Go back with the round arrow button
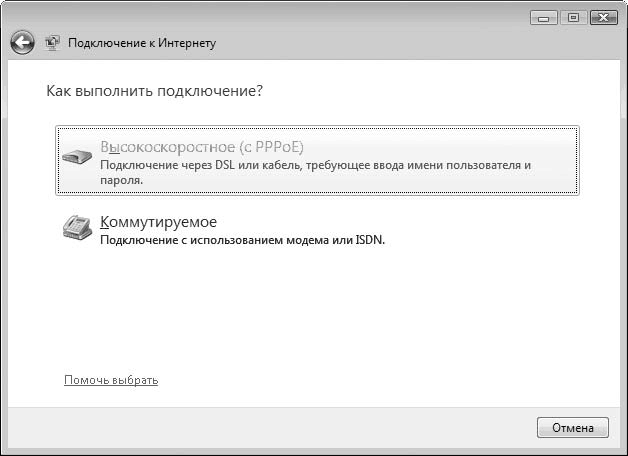Viewport: 628px width, 456px height. 22,42
